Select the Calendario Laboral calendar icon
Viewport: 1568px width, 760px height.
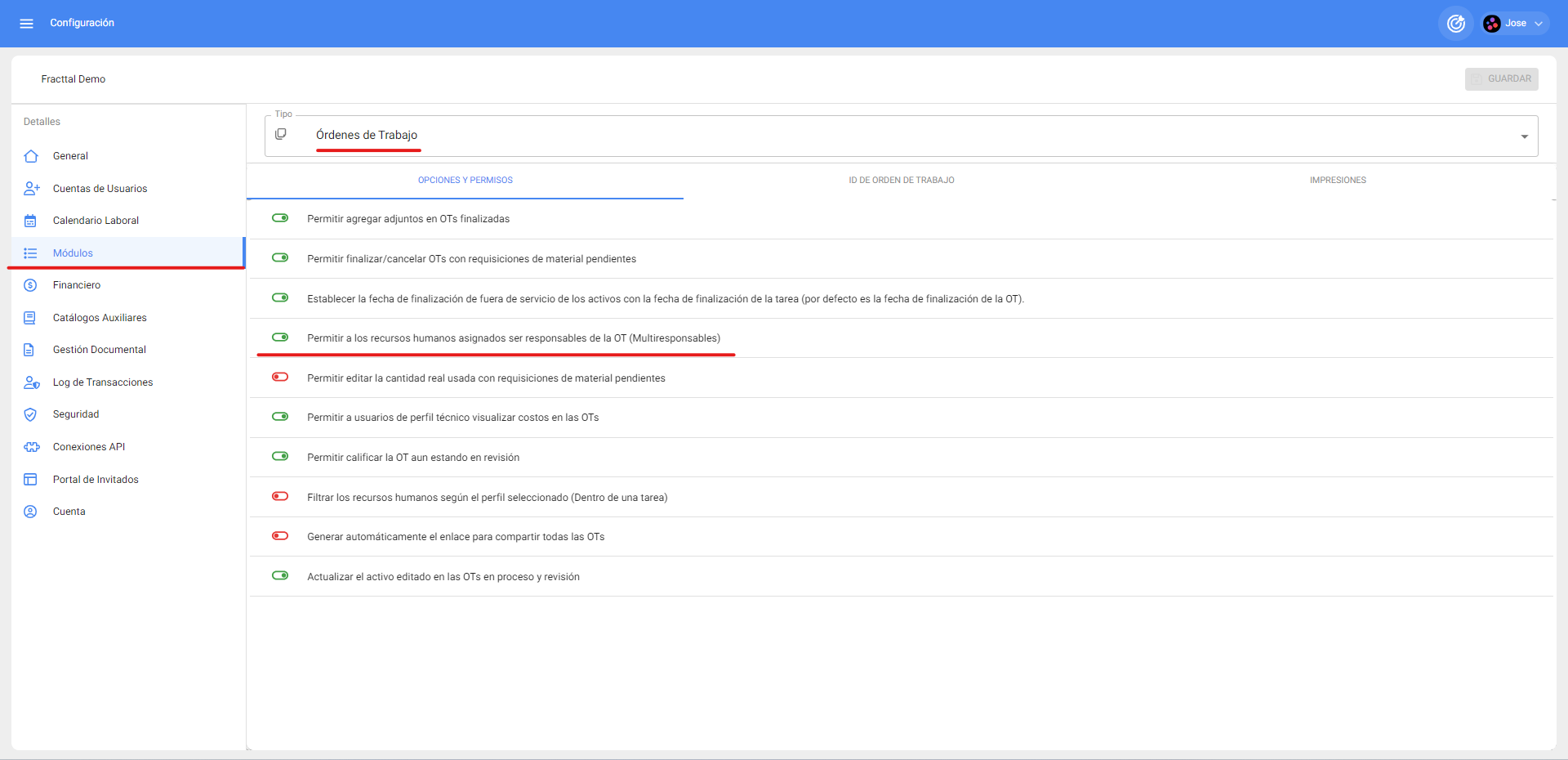point(31,221)
